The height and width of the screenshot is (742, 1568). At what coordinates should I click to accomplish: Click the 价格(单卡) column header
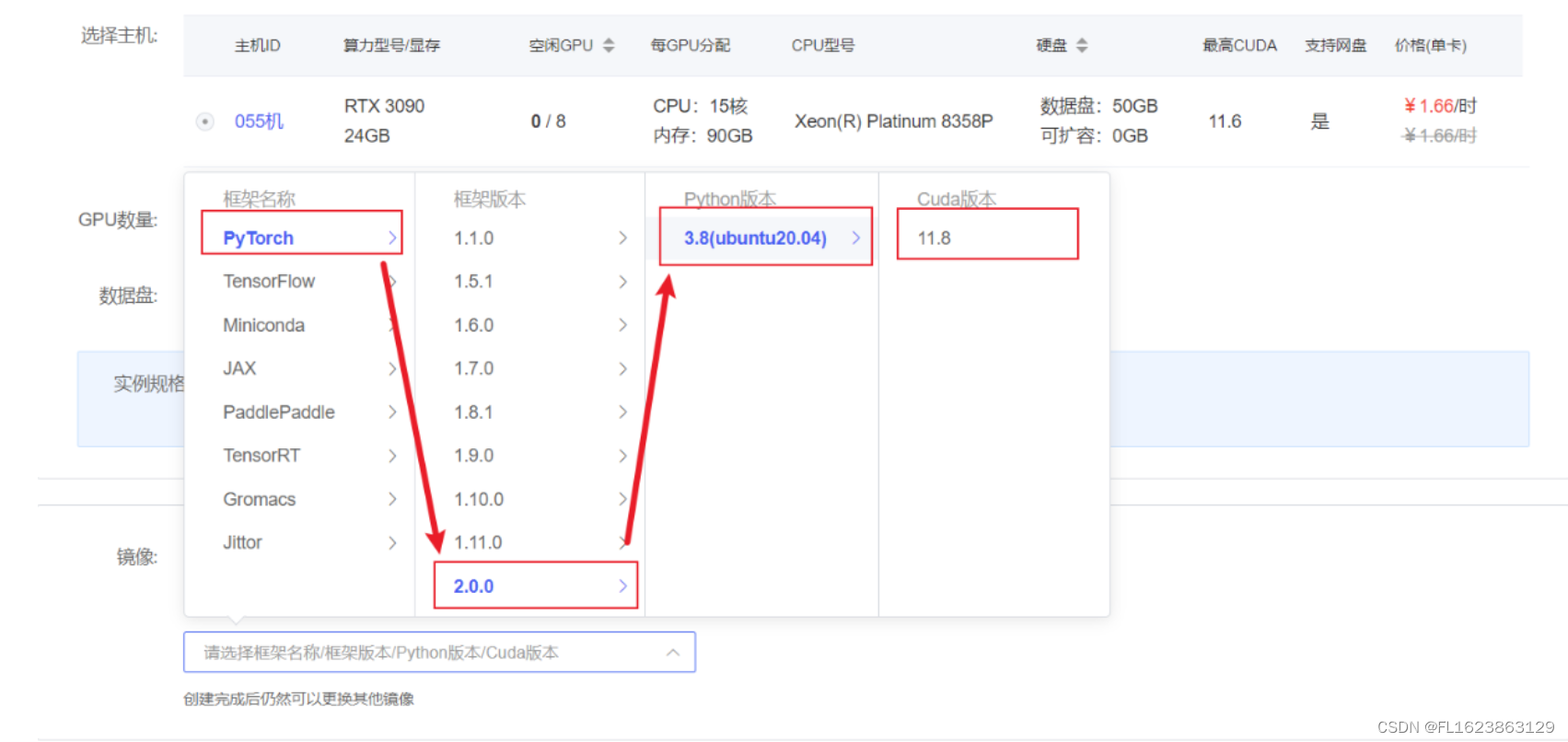tap(1431, 45)
